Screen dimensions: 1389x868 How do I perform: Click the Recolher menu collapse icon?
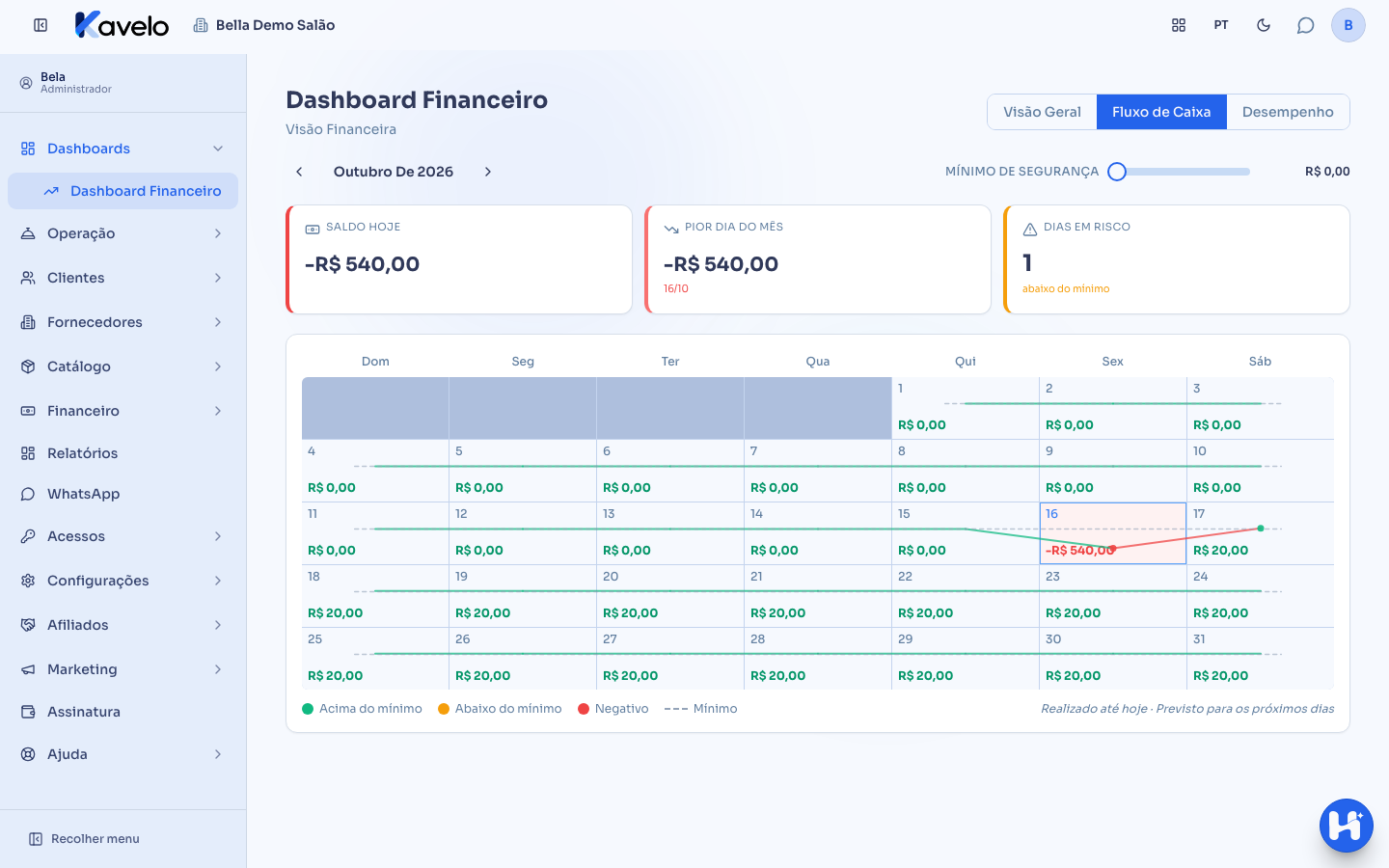tap(36, 839)
